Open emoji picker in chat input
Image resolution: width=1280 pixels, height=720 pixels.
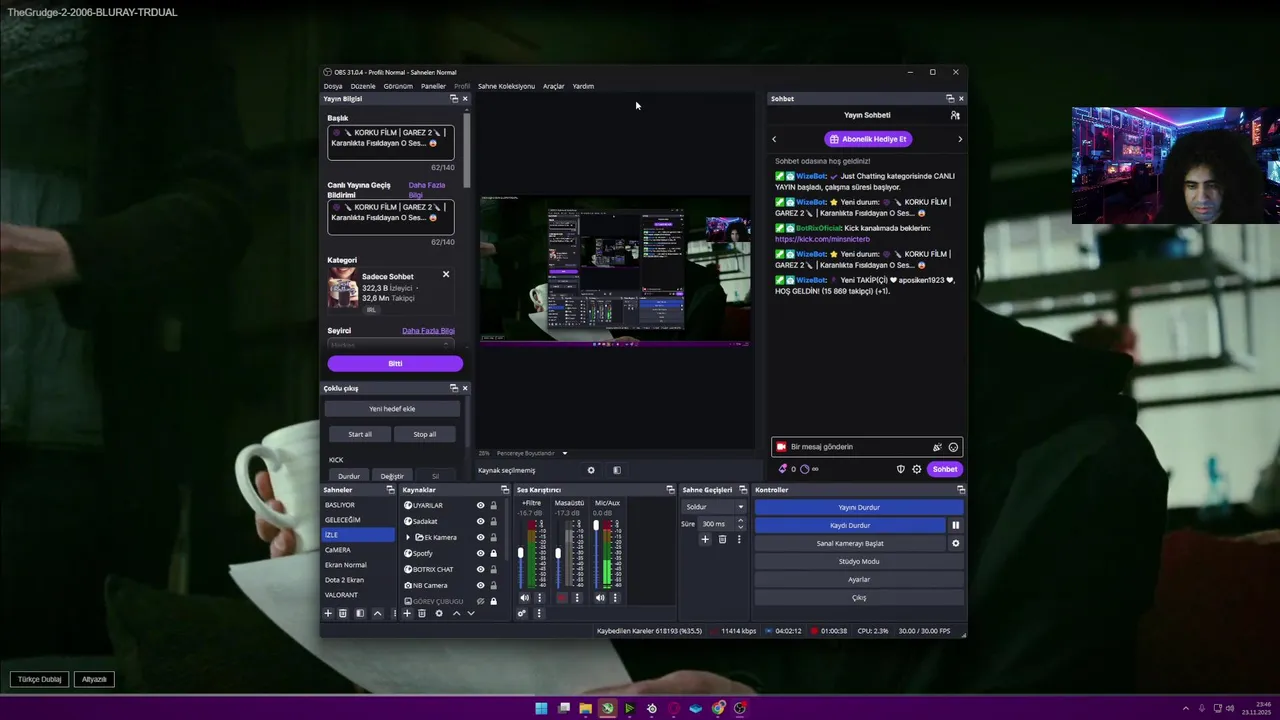click(x=953, y=447)
